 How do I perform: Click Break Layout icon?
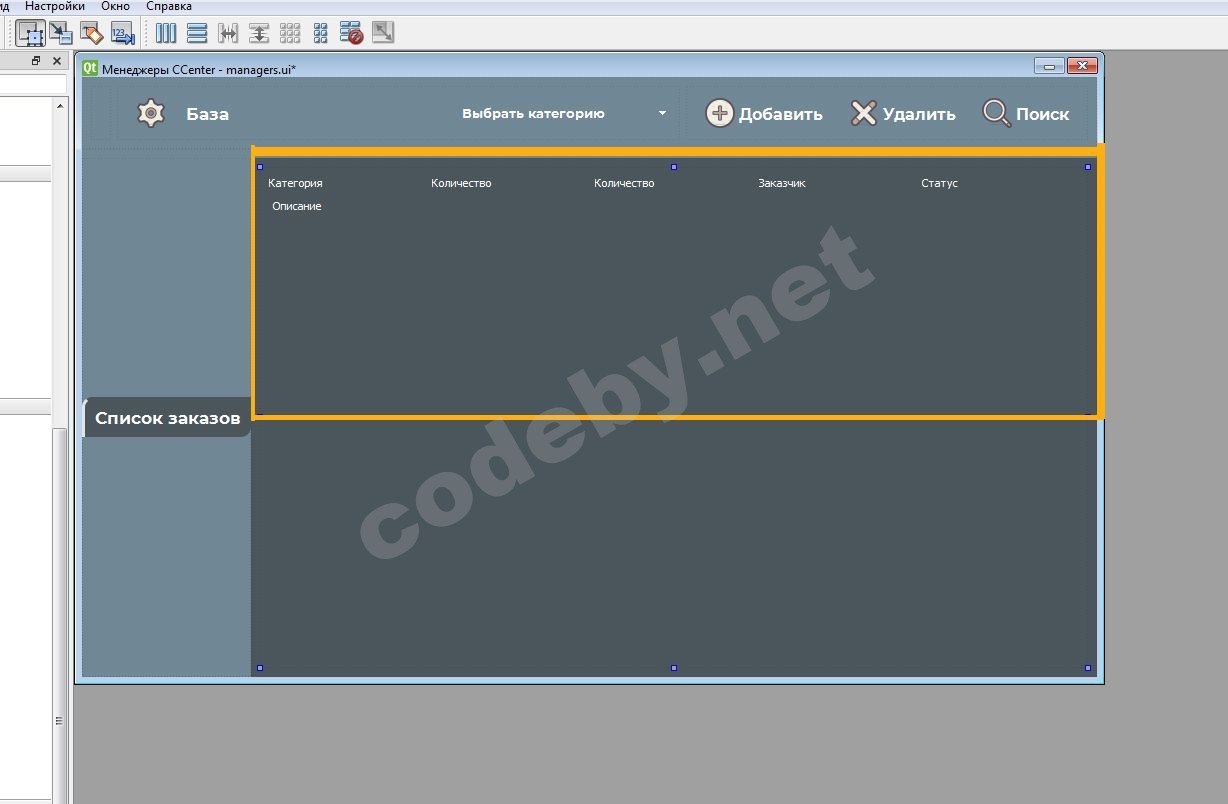point(351,33)
